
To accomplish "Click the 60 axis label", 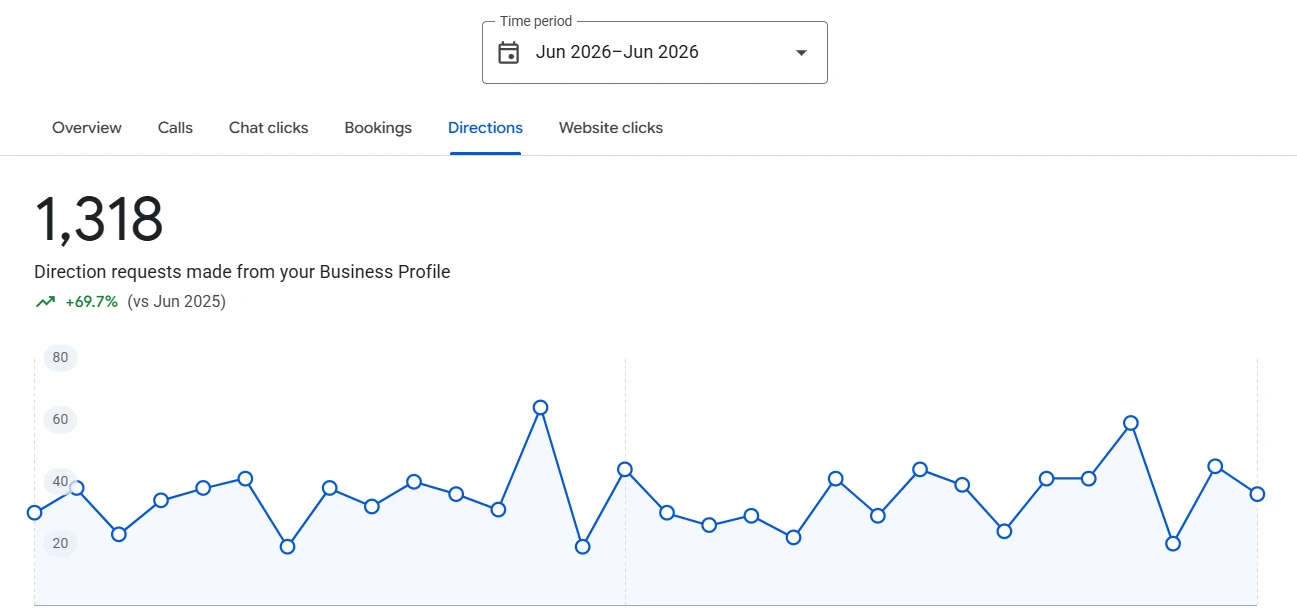I will click(60, 419).
